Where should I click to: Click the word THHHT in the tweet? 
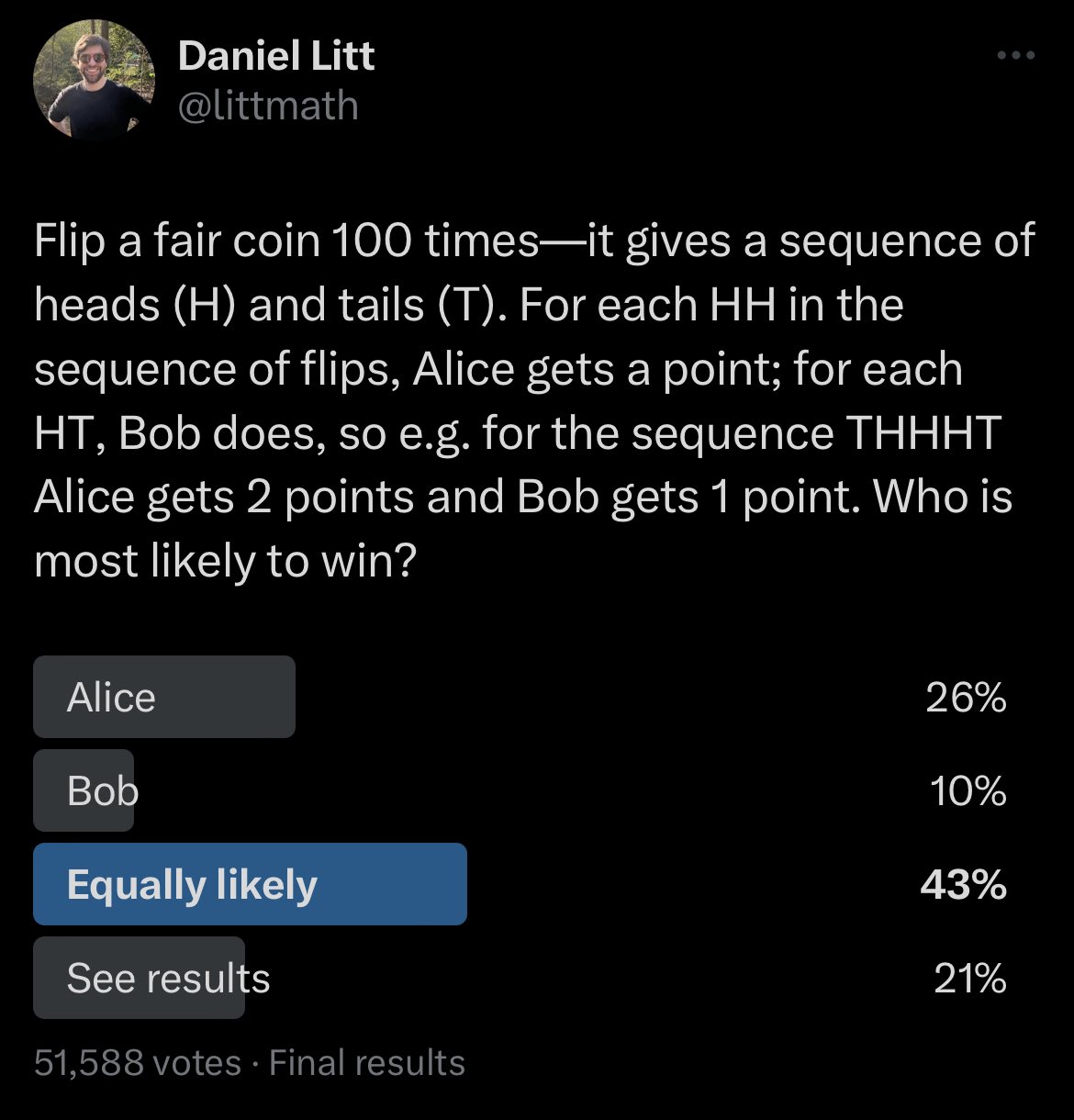click(923, 434)
